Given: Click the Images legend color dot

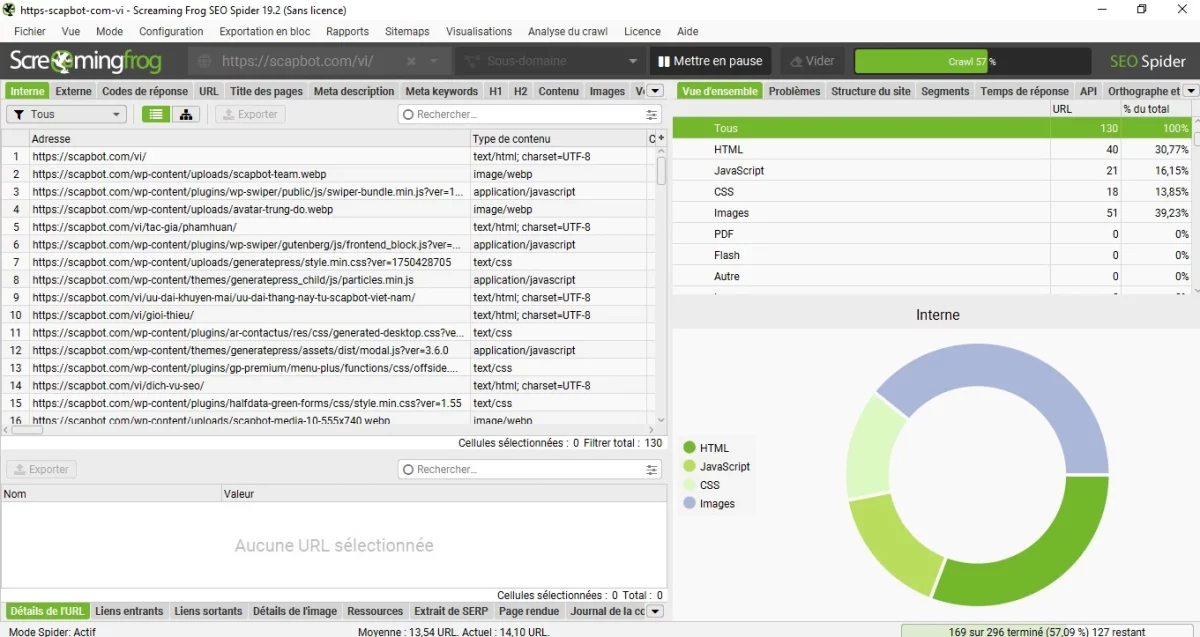Looking at the screenshot, I should pos(689,504).
